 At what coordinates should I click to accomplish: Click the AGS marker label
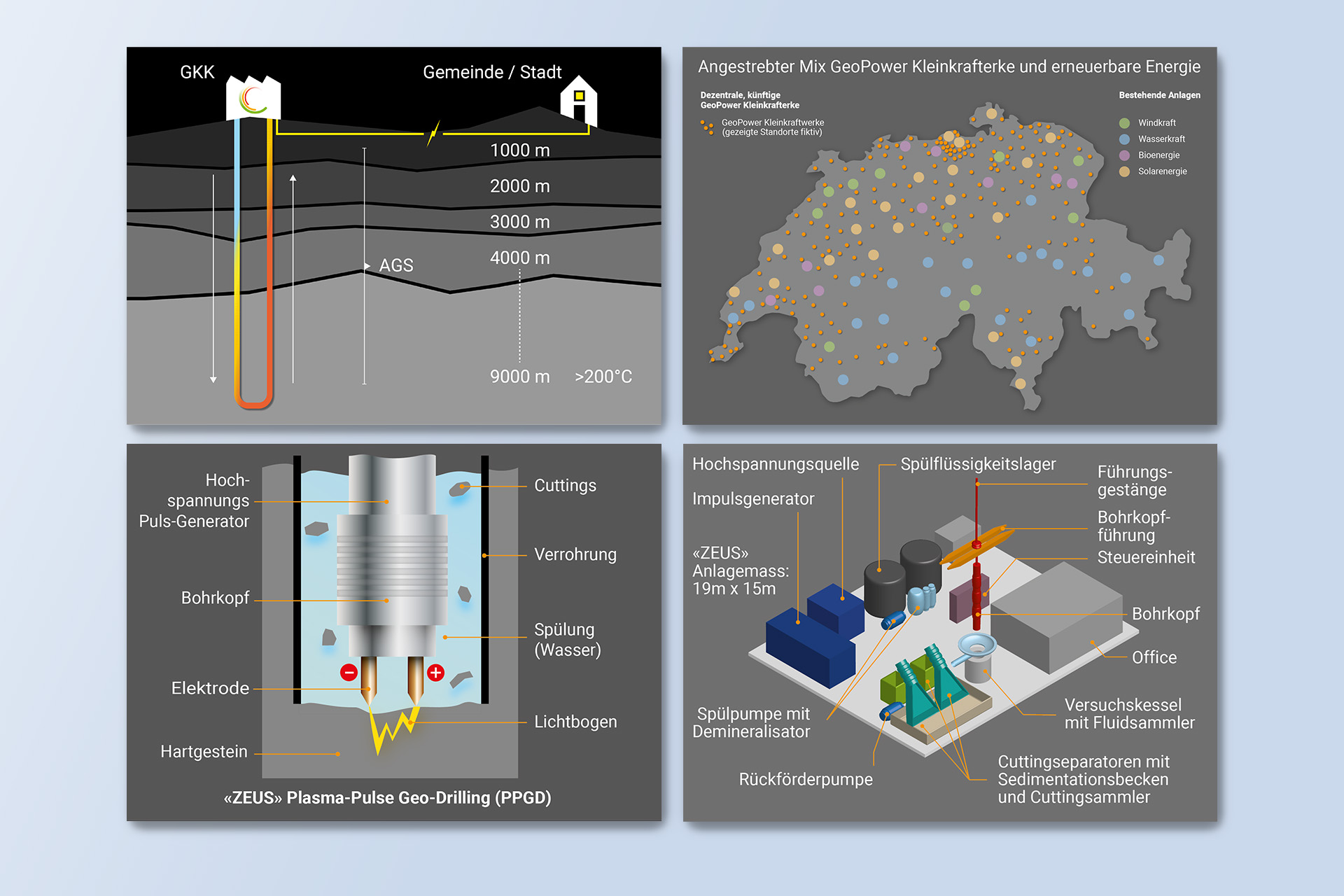[395, 266]
